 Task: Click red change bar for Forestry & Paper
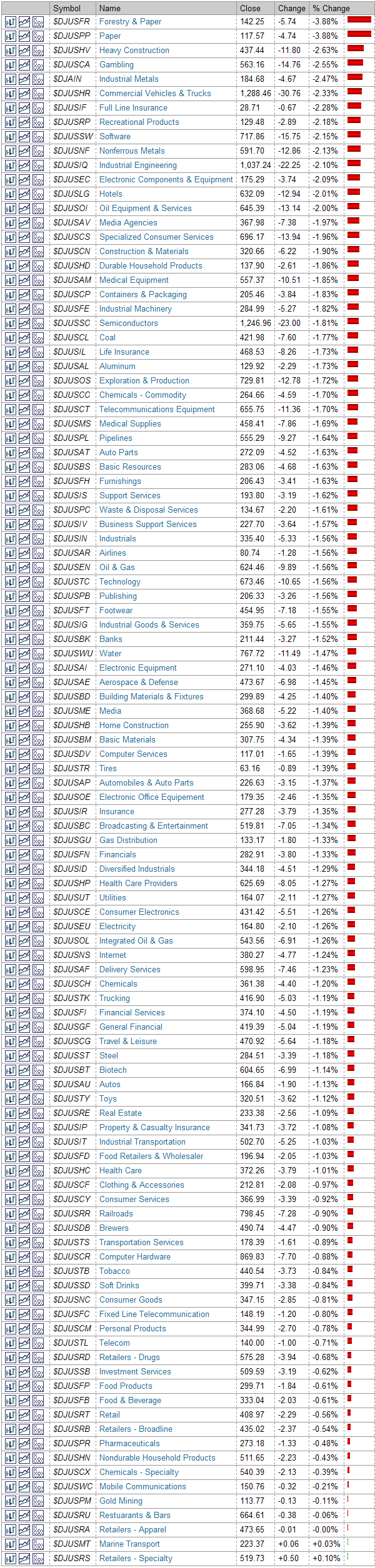(x=359, y=20)
